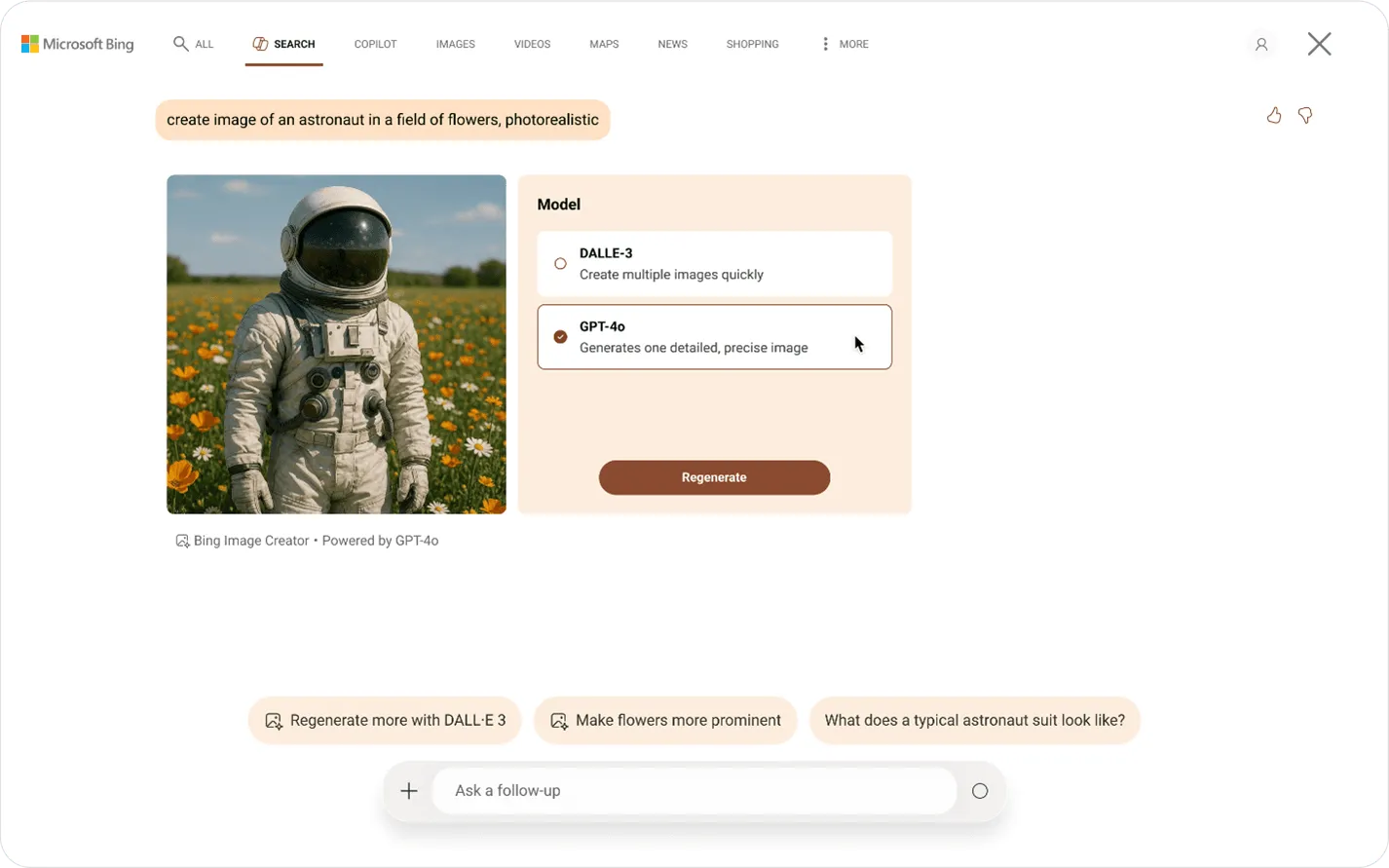Click the thumbs up feedback icon
1389x868 pixels.
1274,115
